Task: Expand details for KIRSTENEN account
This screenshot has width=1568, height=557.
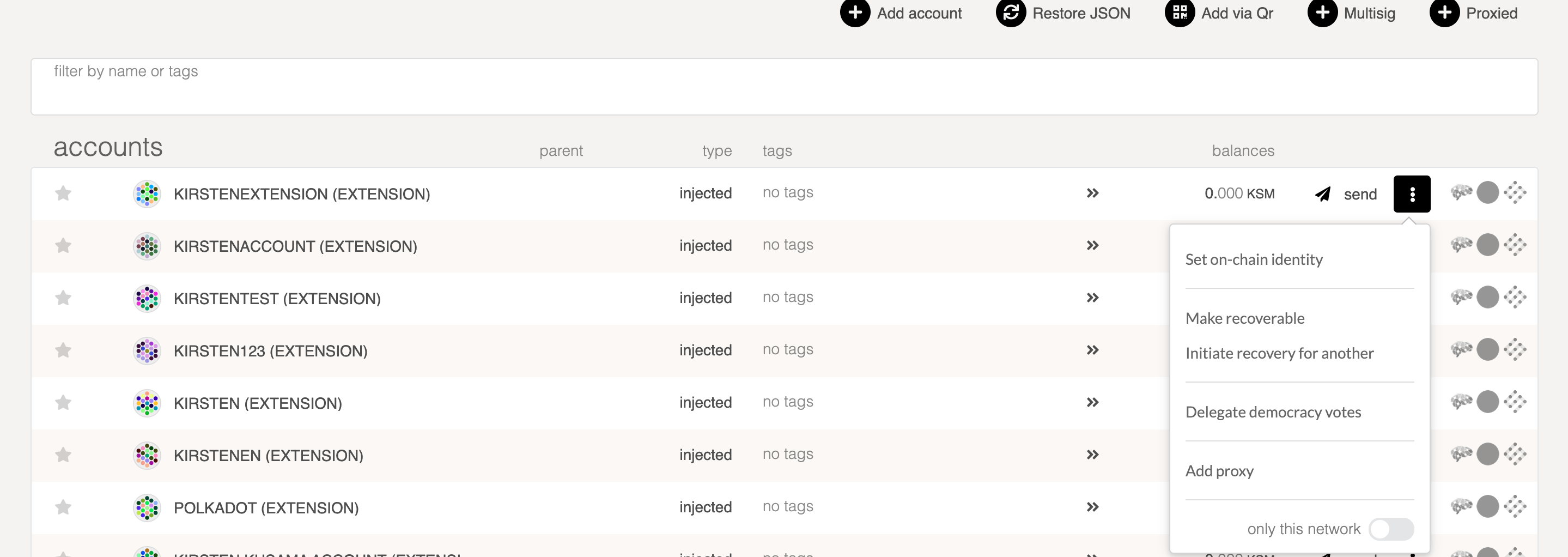Action: 1093,455
